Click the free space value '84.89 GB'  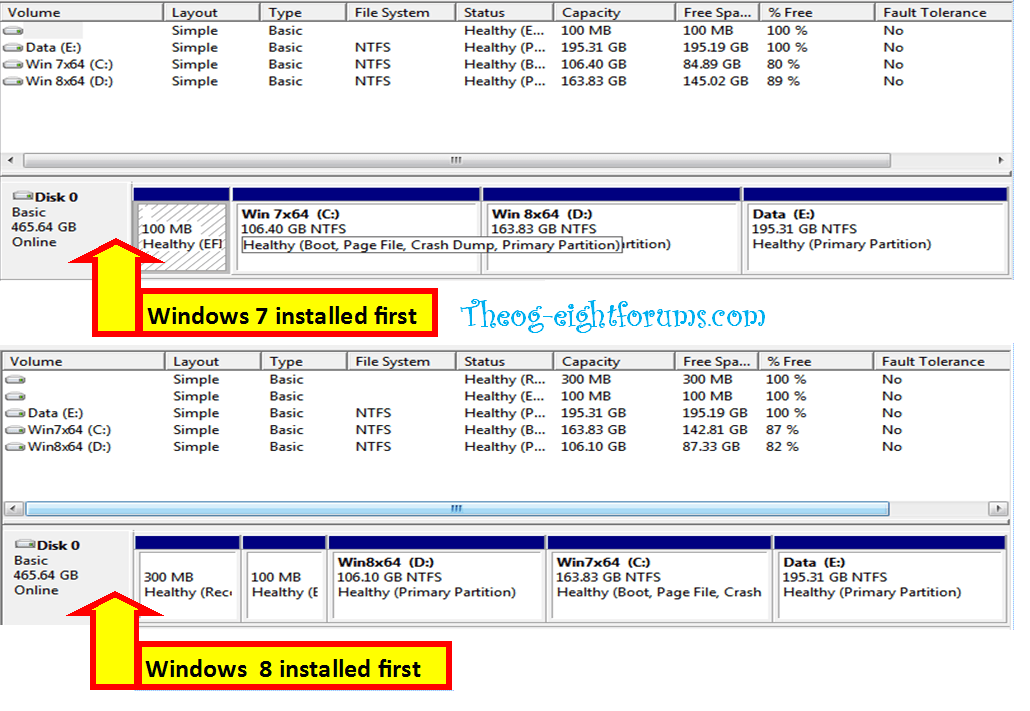[711, 64]
